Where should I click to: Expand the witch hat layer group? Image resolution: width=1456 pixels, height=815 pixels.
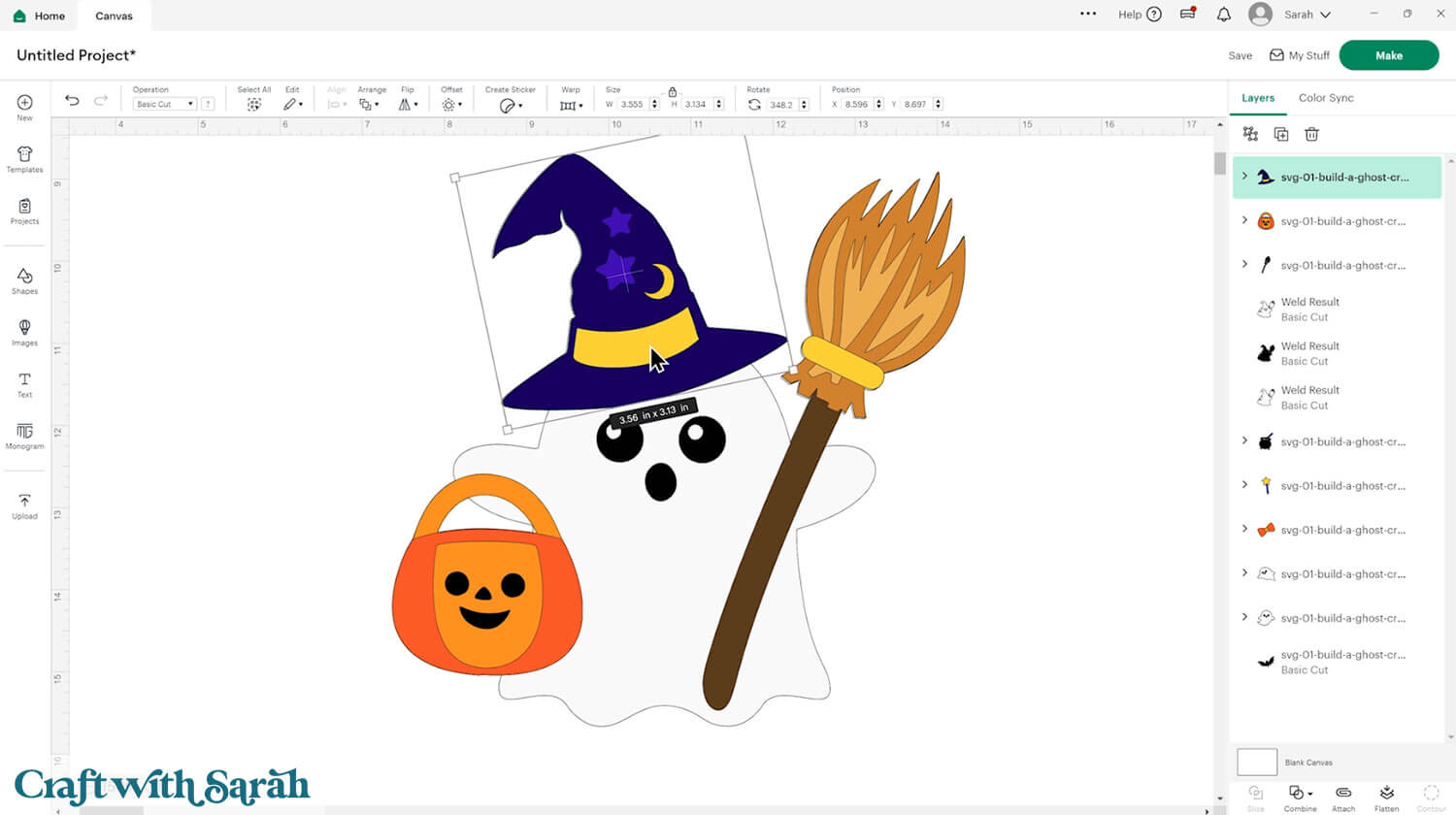tap(1244, 177)
